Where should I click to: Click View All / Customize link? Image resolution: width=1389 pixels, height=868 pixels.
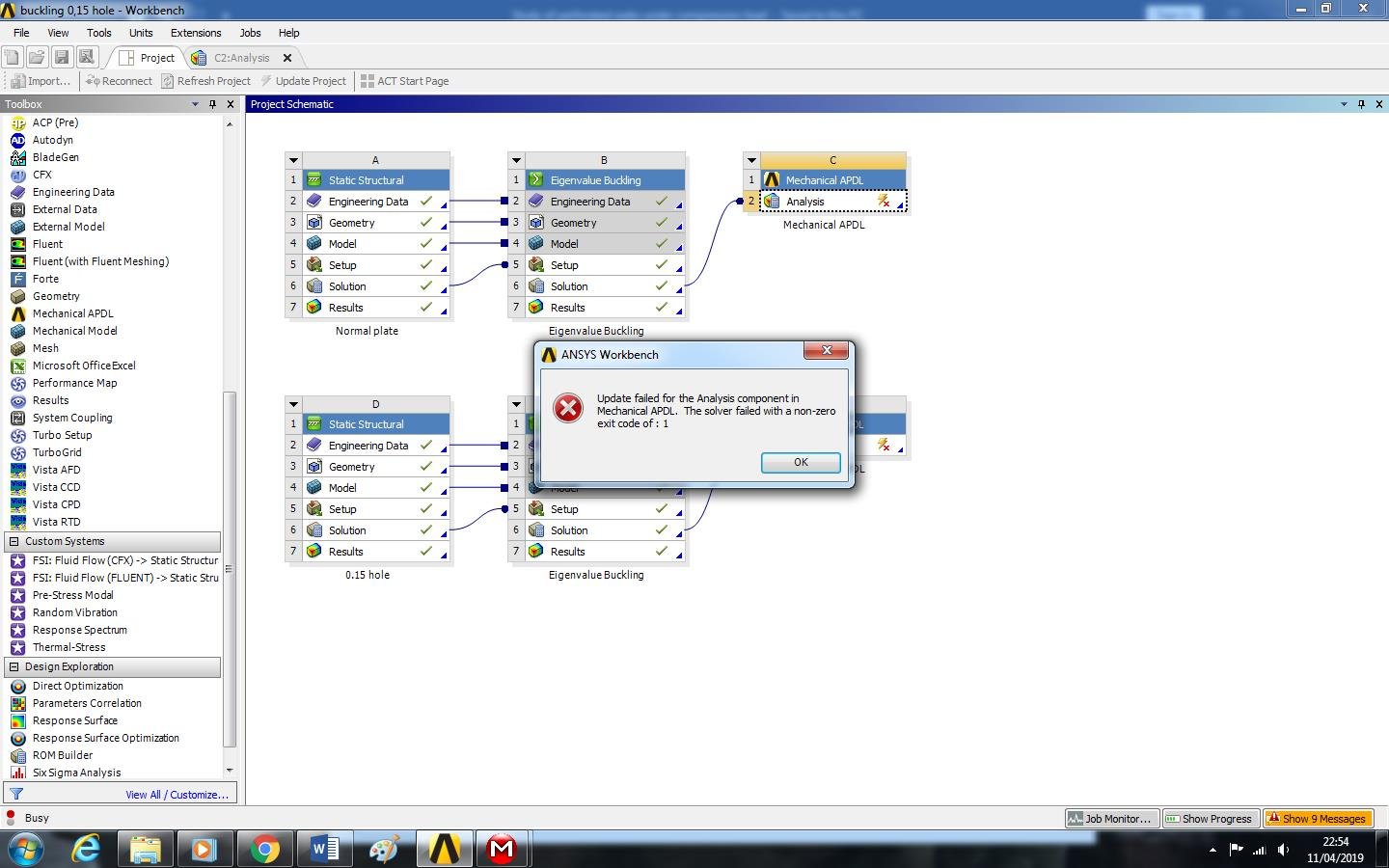[177, 795]
